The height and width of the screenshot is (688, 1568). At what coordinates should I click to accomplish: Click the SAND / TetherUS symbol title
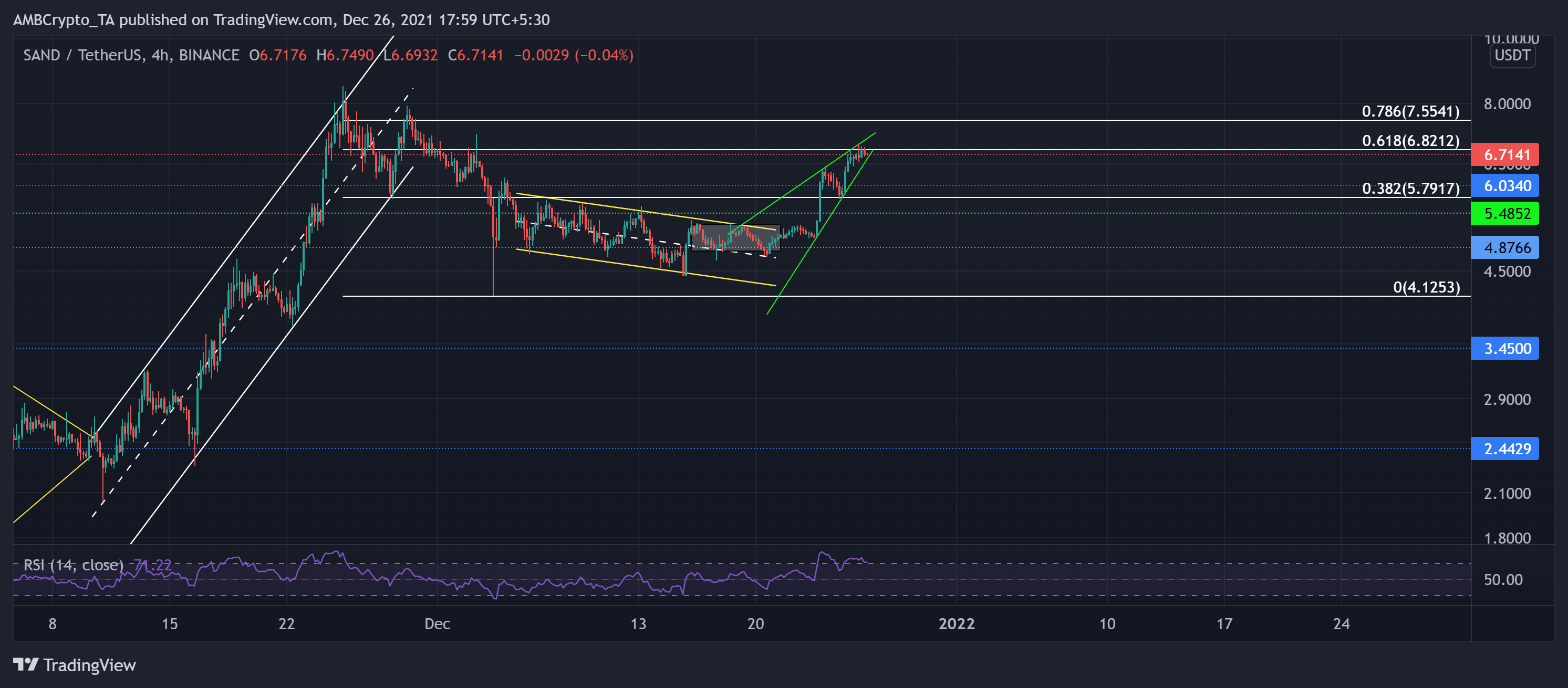pyautogui.click(x=81, y=55)
